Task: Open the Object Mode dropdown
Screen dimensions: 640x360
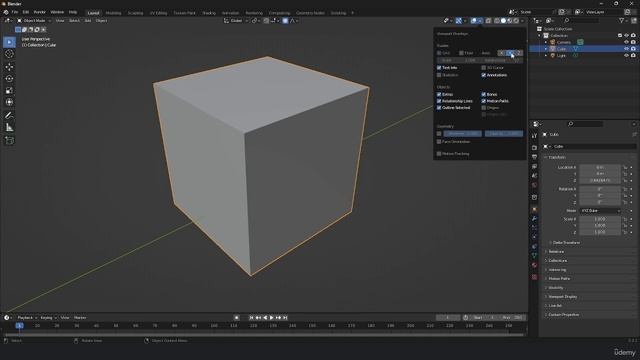Action: click(x=34, y=20)
